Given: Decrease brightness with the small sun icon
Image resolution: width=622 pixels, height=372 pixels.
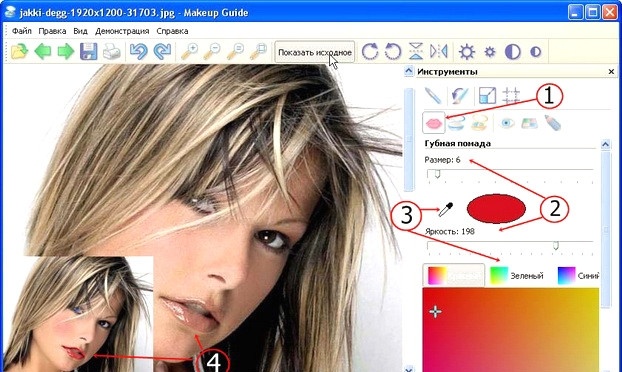Looking at the screenshot, I should pos(490,52).
